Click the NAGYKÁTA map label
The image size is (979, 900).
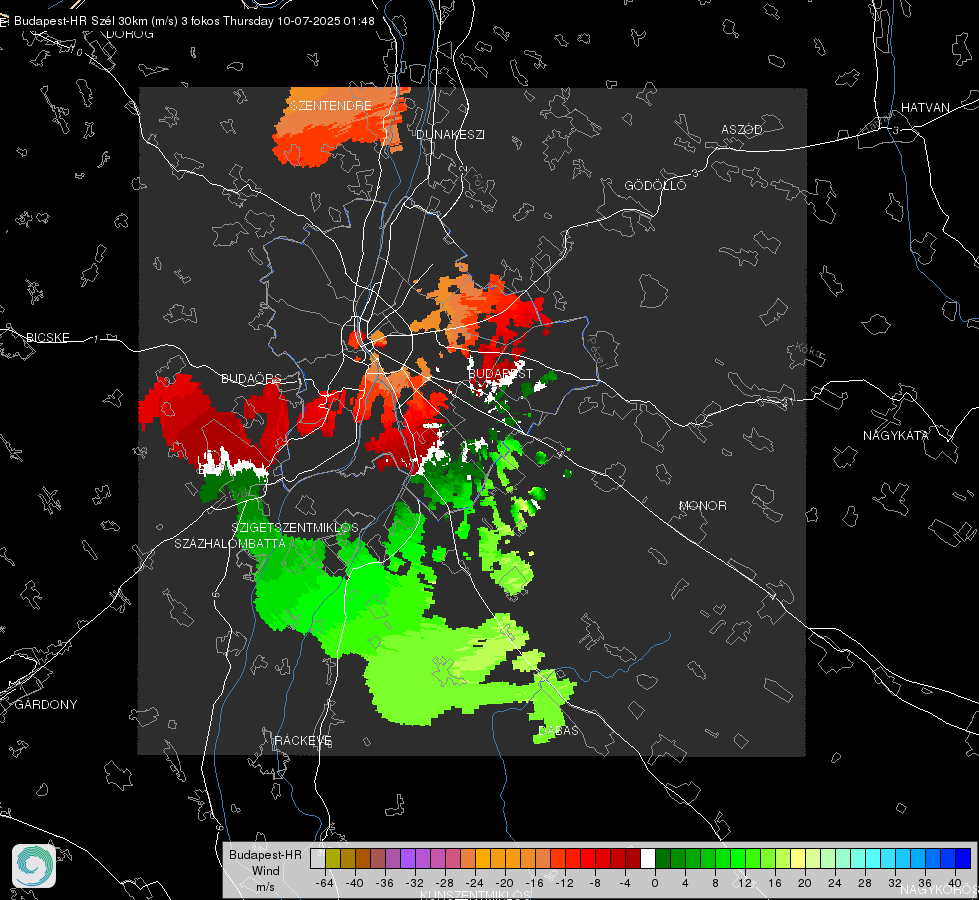[x=895, y=435]
